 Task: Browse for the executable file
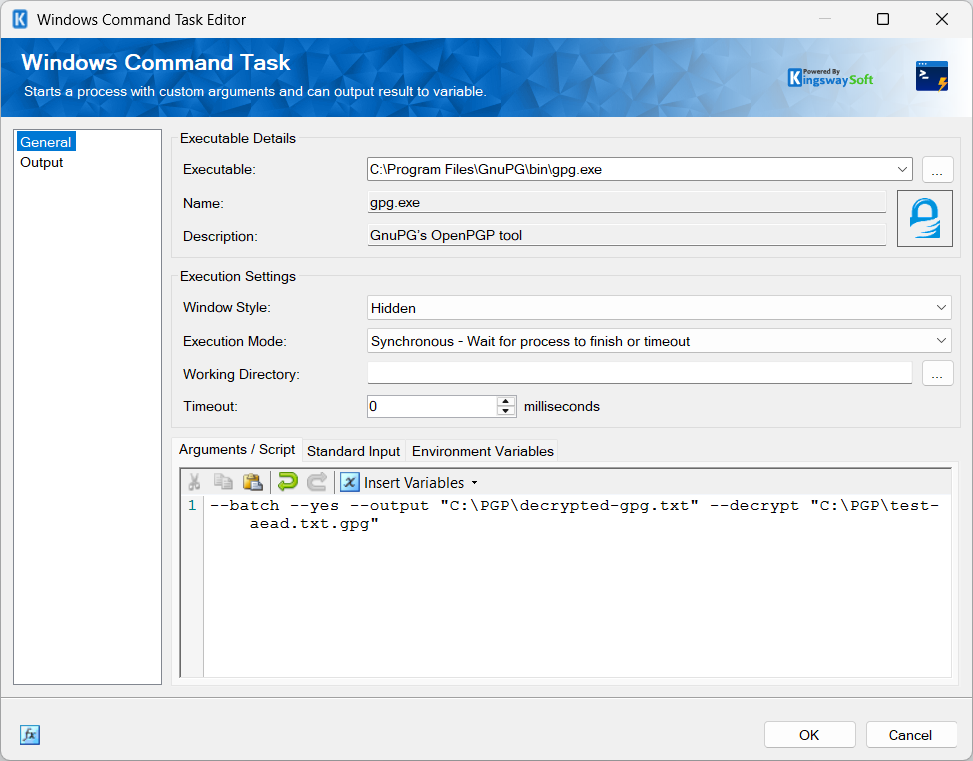[937, 170]
